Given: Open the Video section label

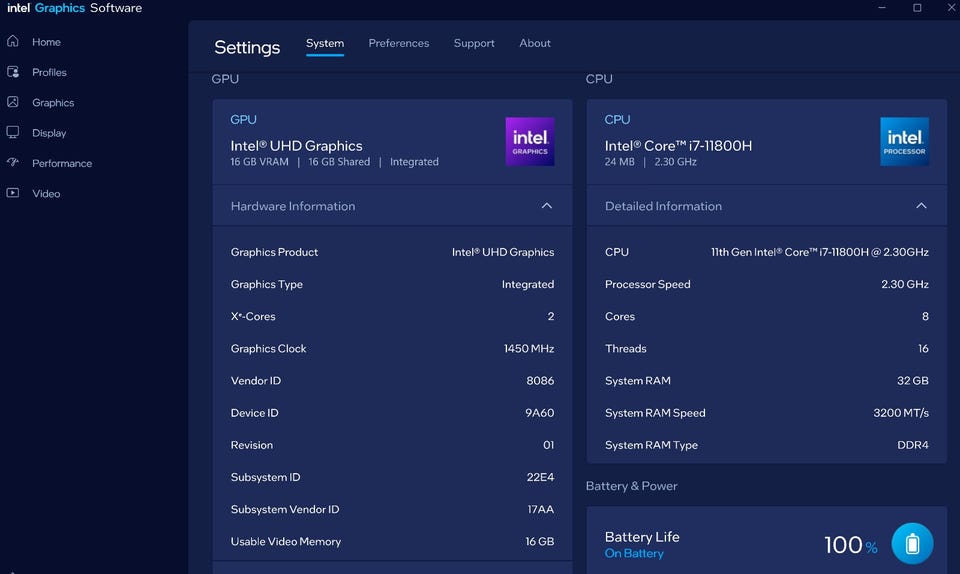Looking at the screenshot, I should [46, 193].
